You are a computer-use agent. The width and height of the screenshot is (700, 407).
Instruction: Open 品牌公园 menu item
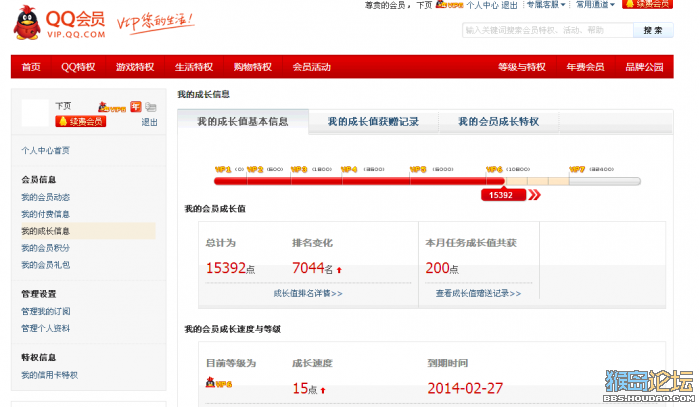pos(644,67)
